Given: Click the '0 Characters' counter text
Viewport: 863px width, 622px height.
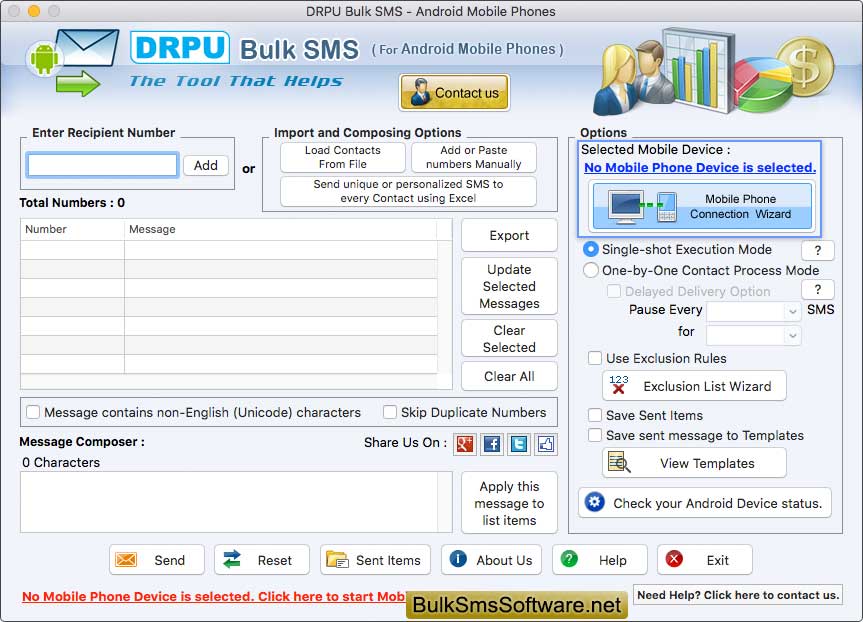Looking at the screenshot, I should click(61, 462).
